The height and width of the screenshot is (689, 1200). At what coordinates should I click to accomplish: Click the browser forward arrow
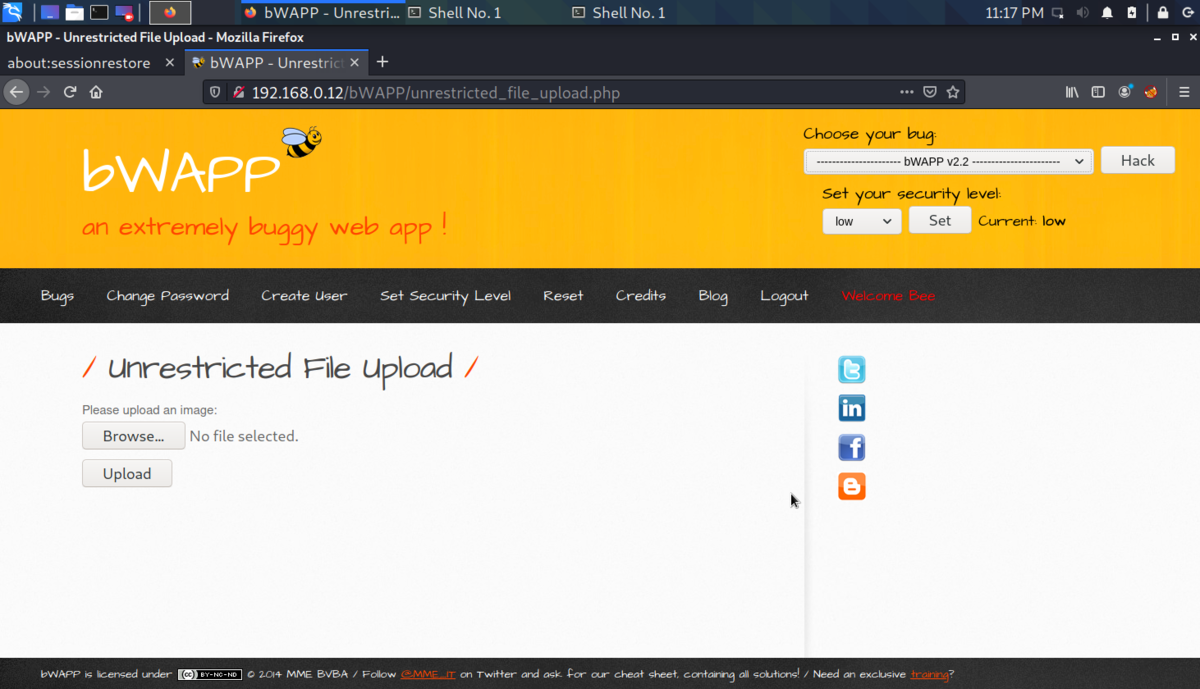[43, 92]
